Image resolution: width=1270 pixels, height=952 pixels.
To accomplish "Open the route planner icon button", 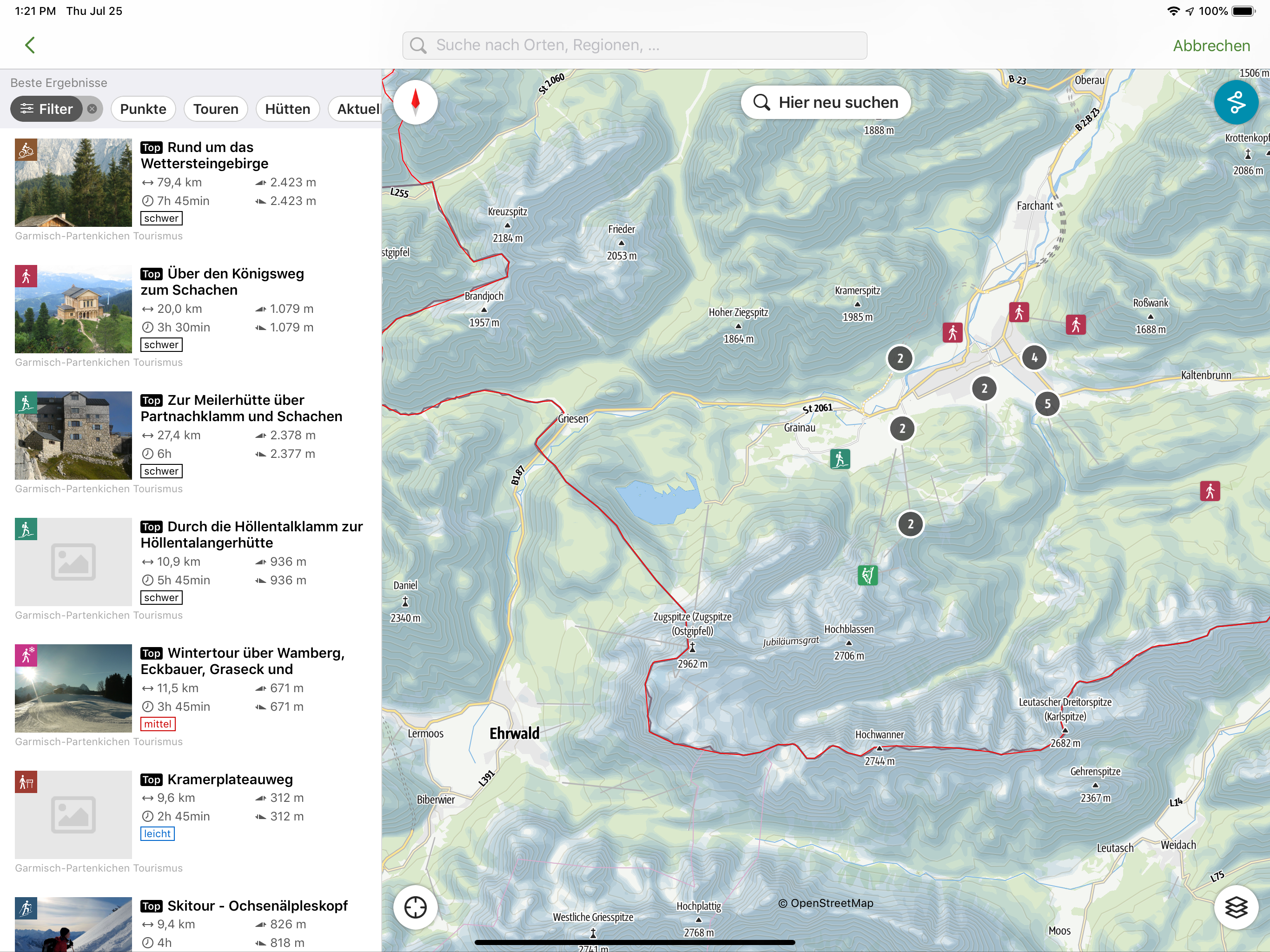I will tap(1236, 103).
